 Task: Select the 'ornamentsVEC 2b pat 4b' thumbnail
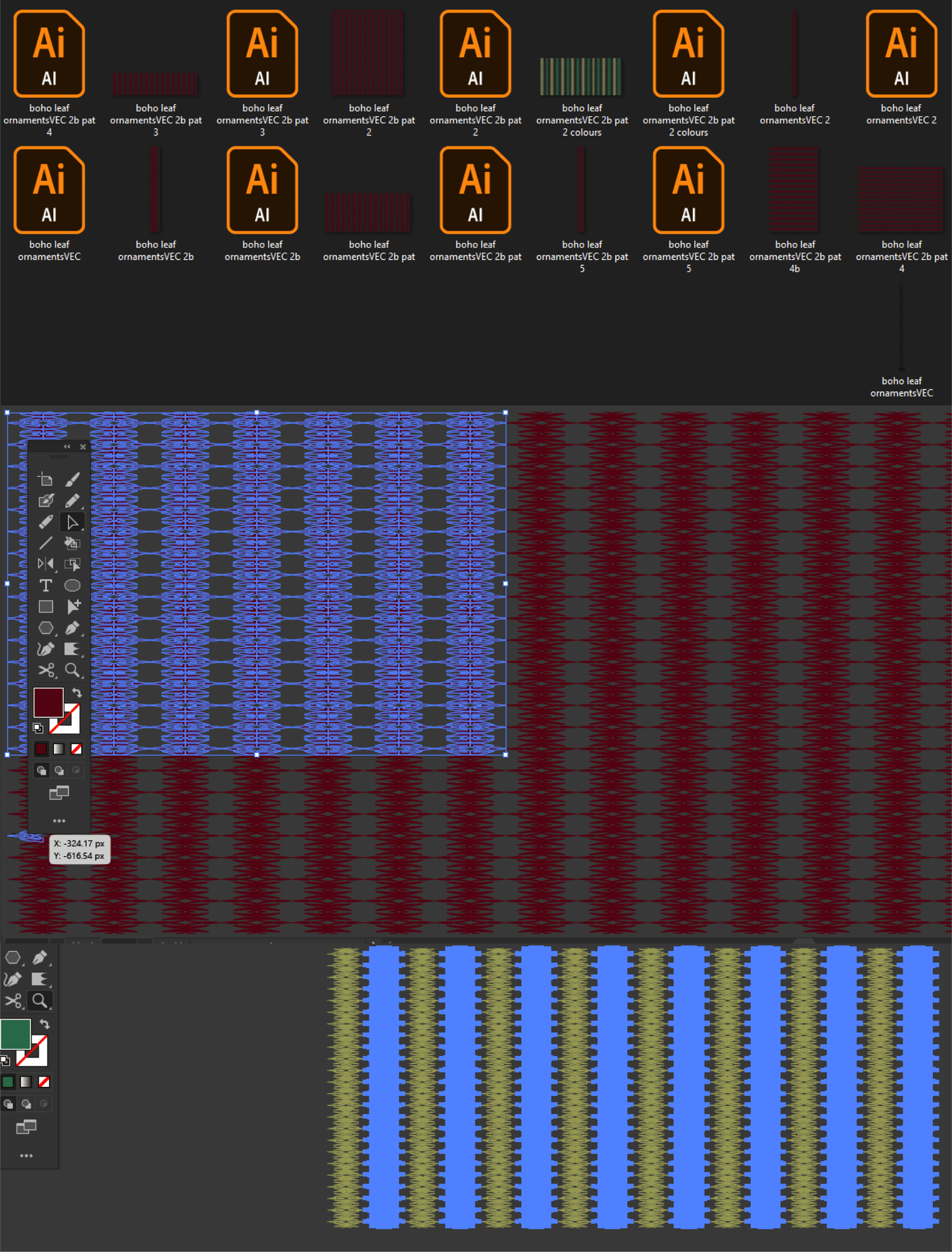[794, 189]
